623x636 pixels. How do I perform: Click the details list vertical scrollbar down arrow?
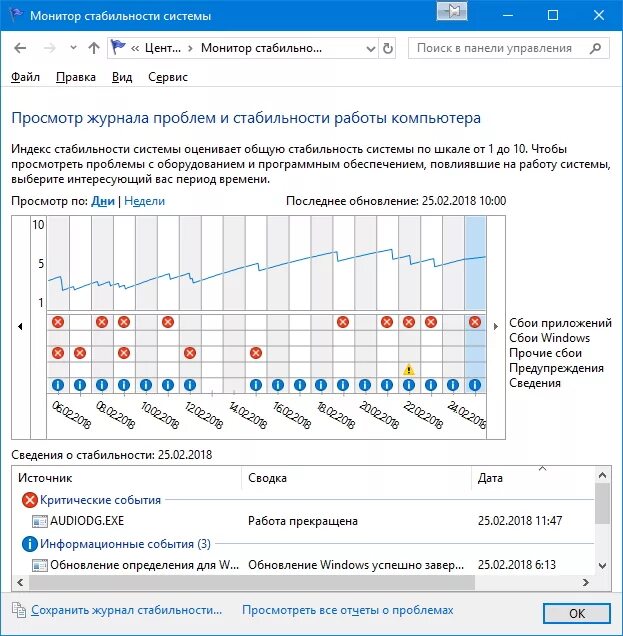click(x=602, y=566)
